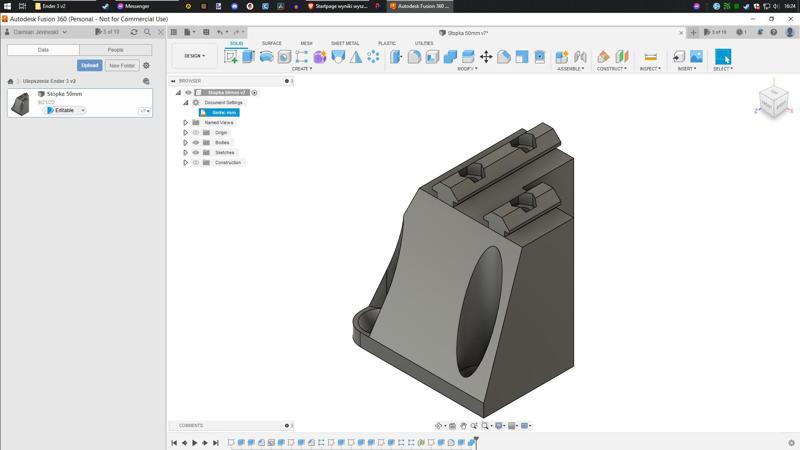The image size is (800, 450).
Task: Expand the Bodies folder
Action: click(x=186, y=142)
